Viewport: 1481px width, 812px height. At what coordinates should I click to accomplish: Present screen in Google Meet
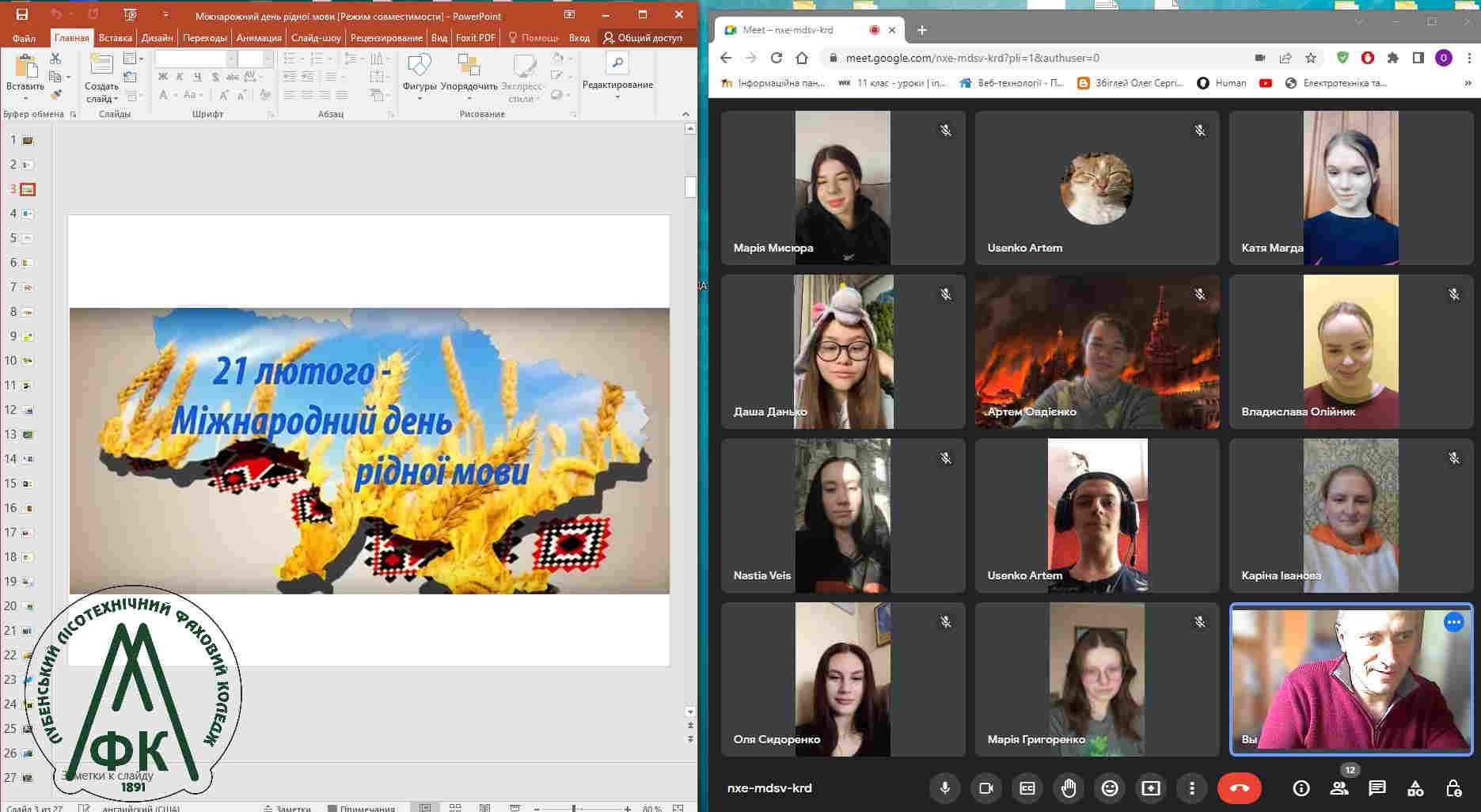(1151, 788)
